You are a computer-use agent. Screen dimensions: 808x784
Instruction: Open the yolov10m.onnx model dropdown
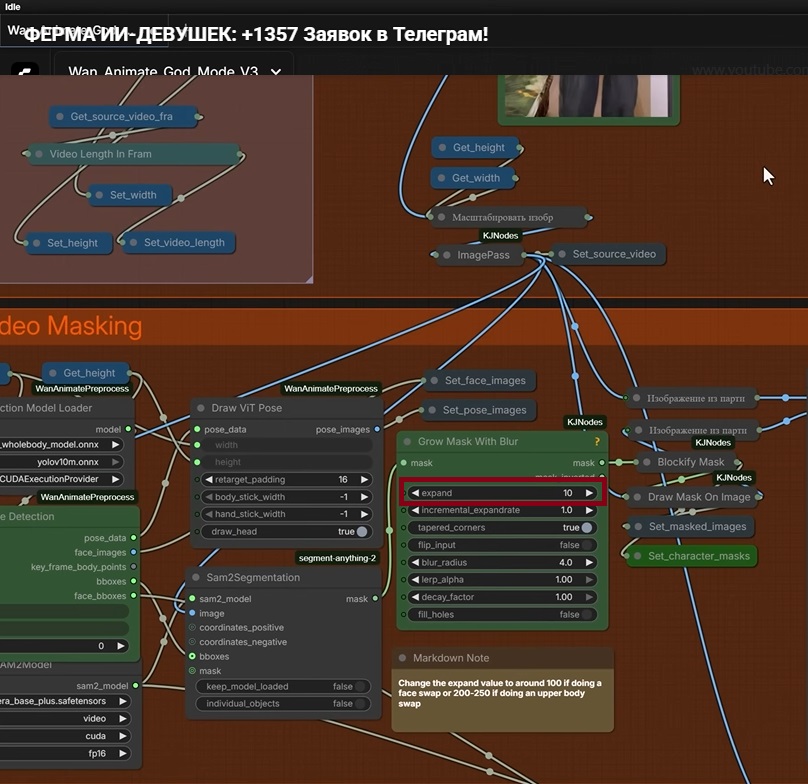pos(116,462)
